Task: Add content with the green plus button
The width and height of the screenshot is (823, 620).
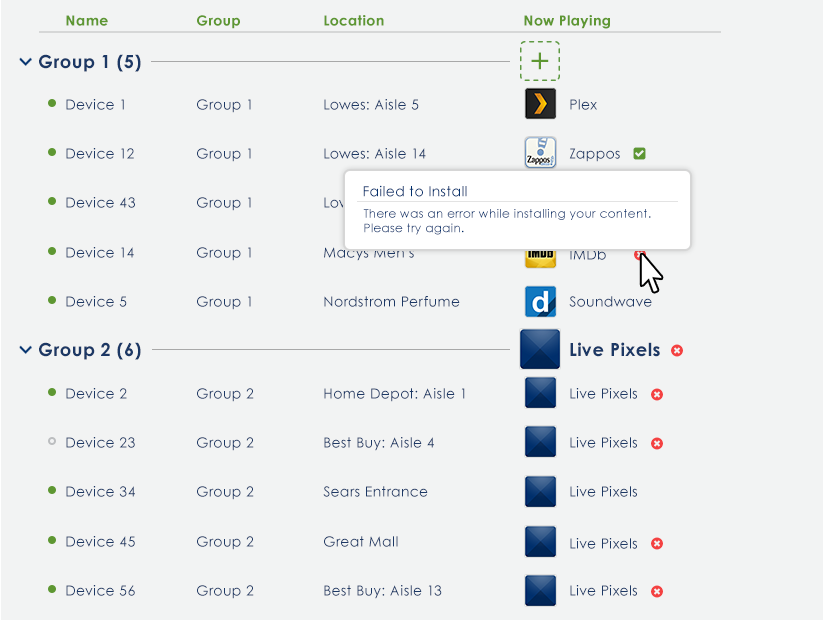Action: coord(540,61)
